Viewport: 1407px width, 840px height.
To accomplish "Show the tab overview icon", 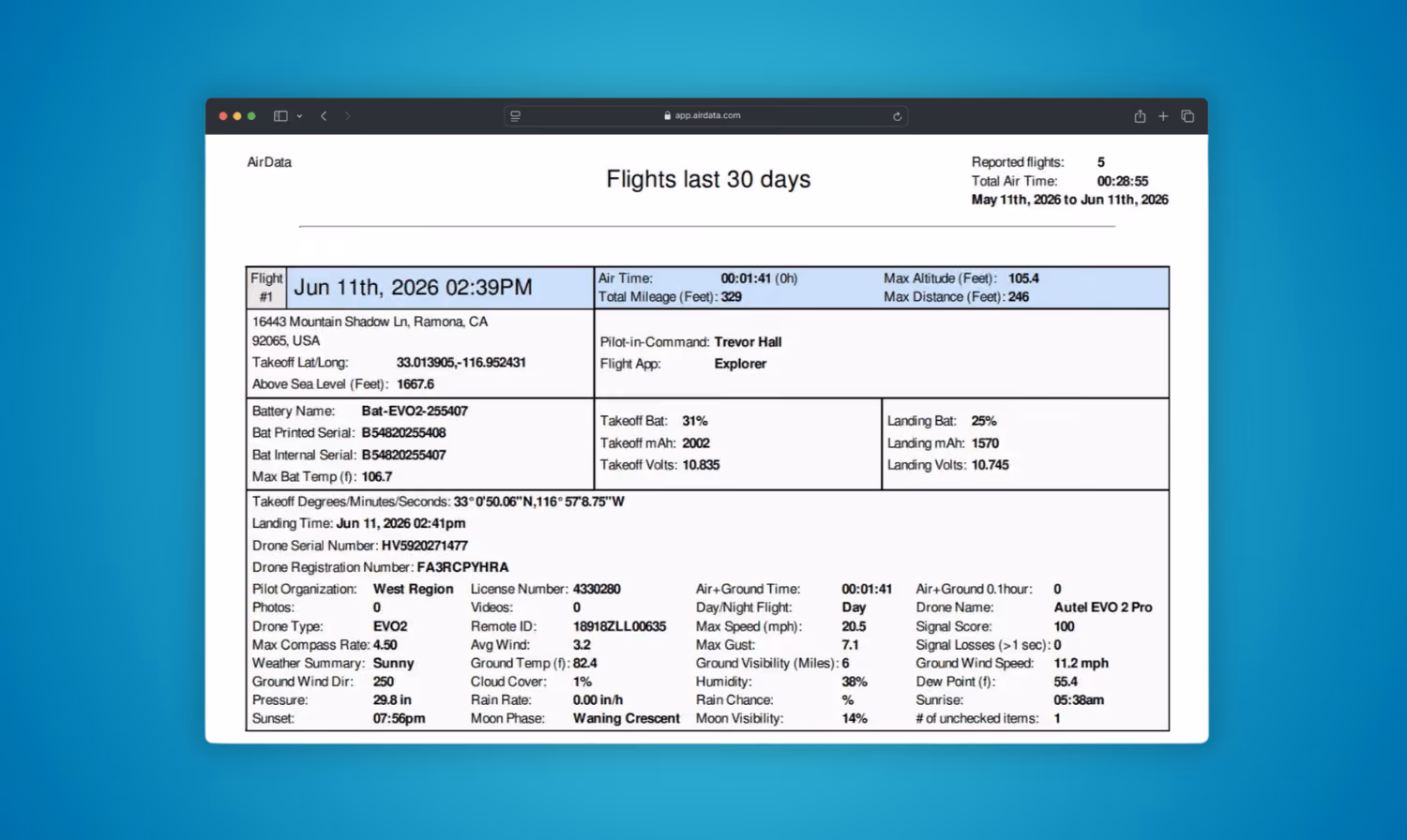I will point(1188,116).
